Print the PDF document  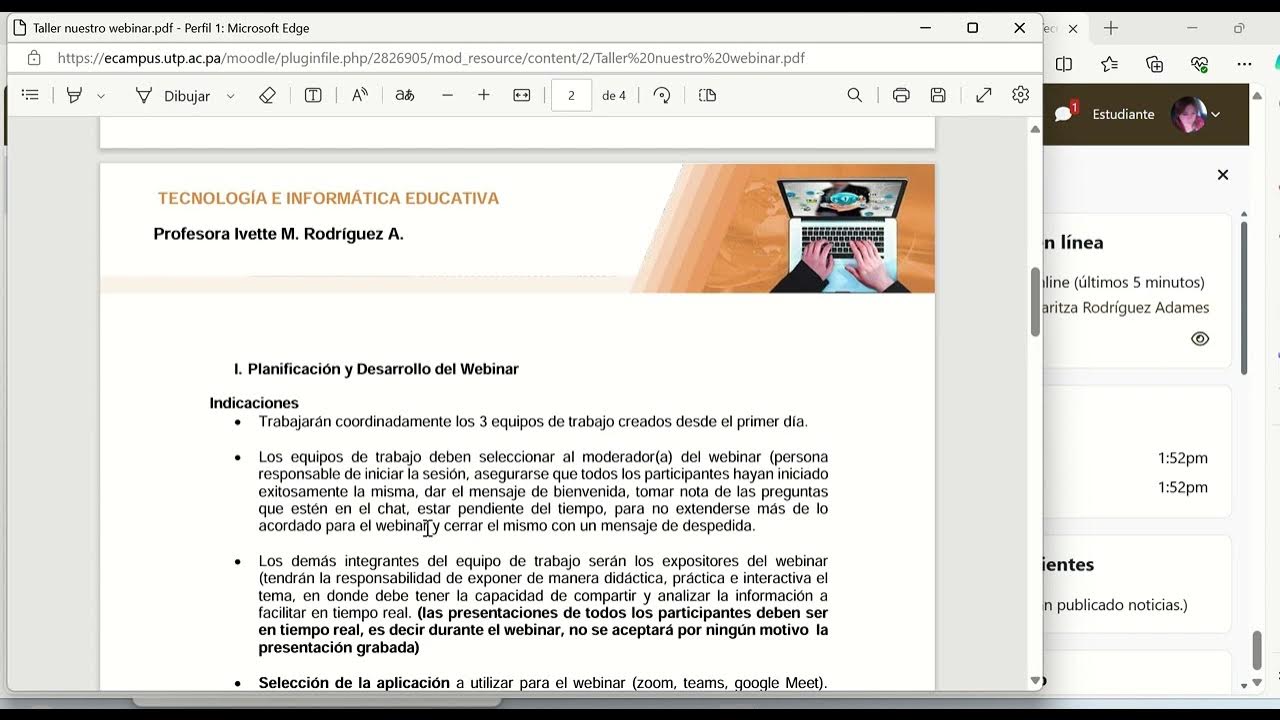[901, 95]
